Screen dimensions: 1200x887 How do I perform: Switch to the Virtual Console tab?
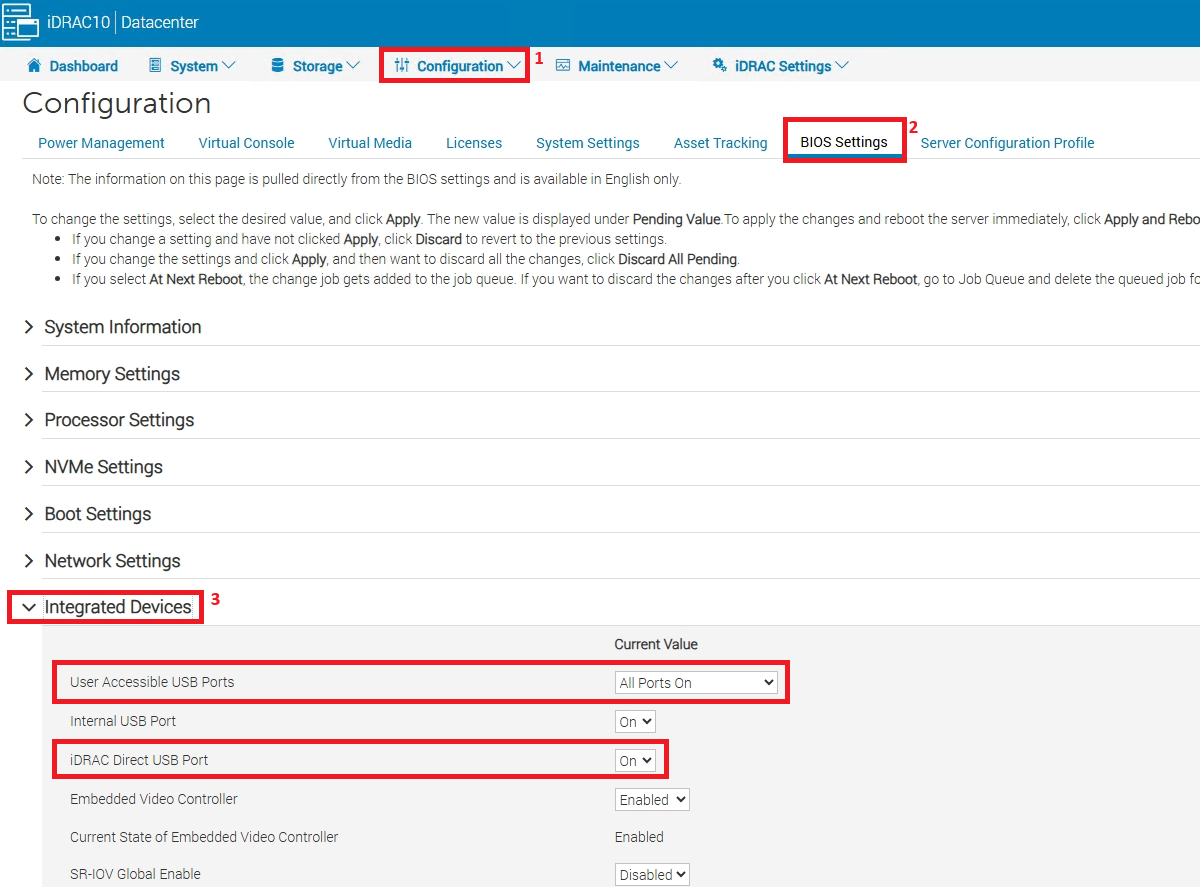(x=246, y=143)
